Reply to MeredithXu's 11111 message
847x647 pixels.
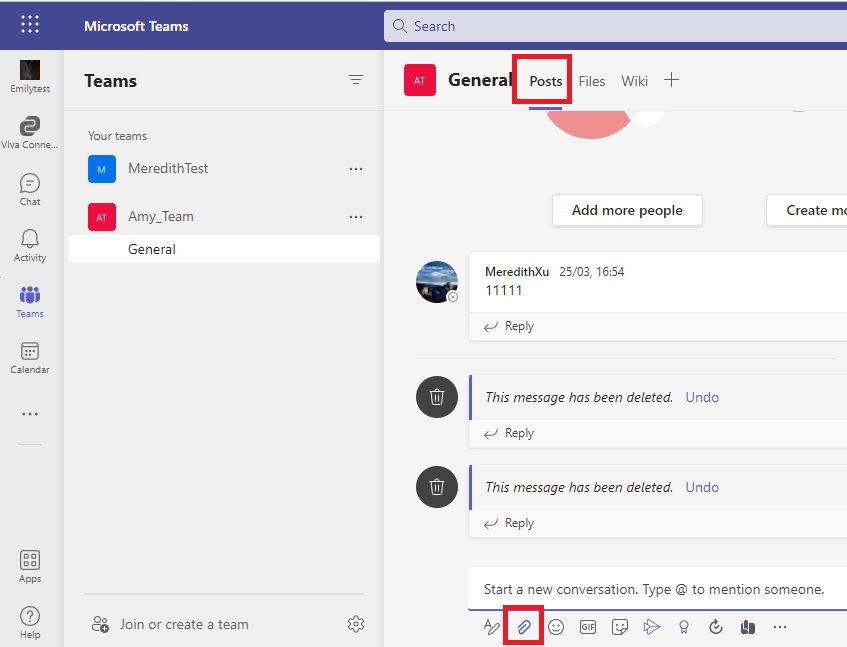click(509, 326)
